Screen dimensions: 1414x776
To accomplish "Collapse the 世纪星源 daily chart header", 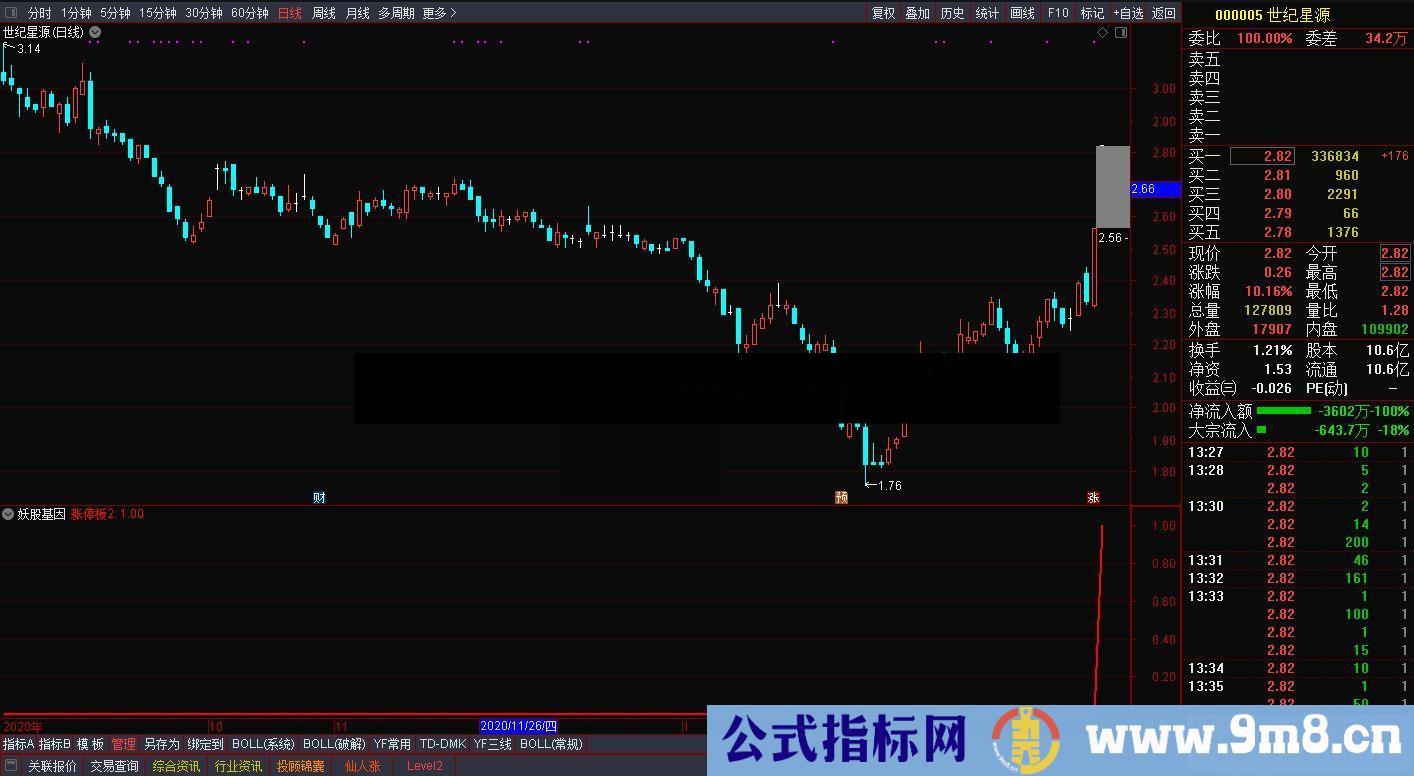I will pyautogui.click(x=94, y=31).
